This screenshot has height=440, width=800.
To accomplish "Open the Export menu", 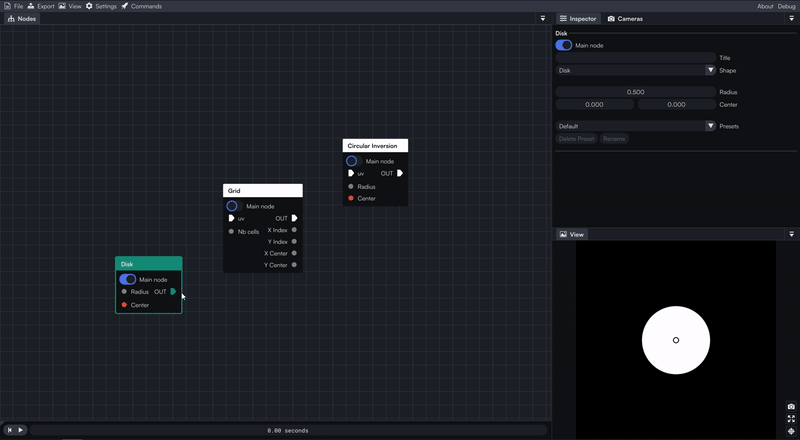I will (x=41, y=6).
